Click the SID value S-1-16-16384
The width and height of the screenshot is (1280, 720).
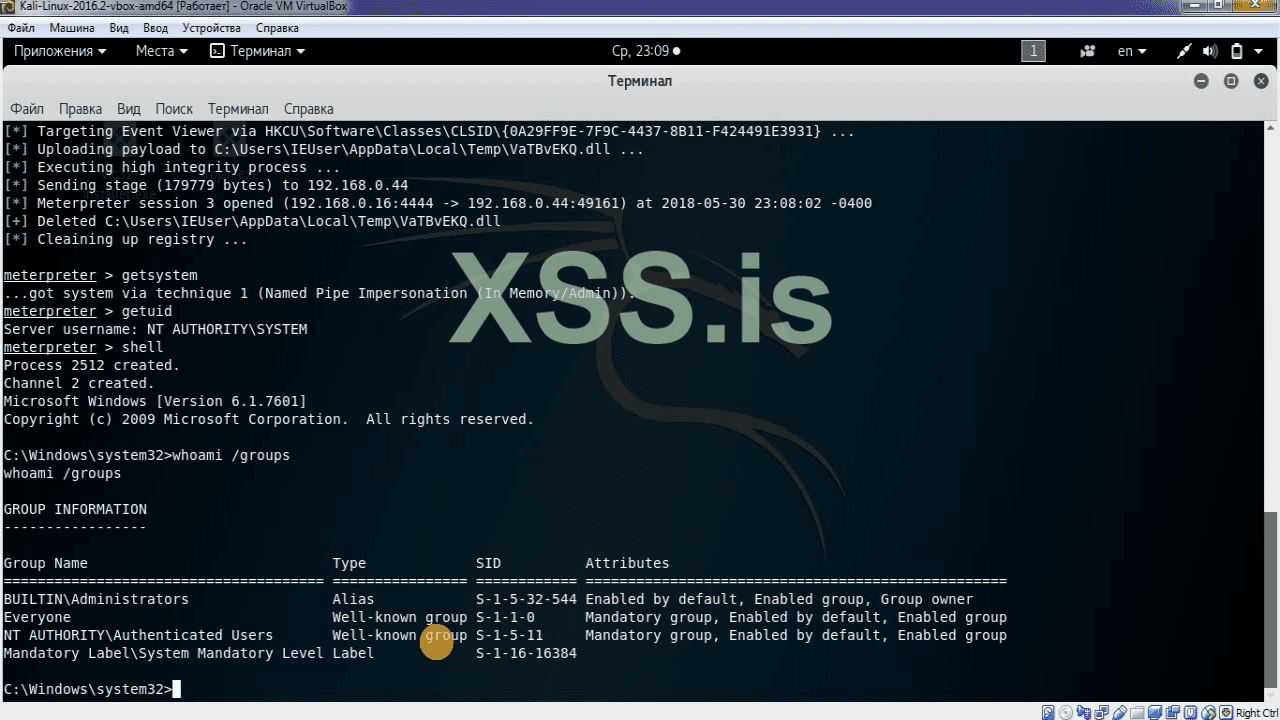pos(526,653)
